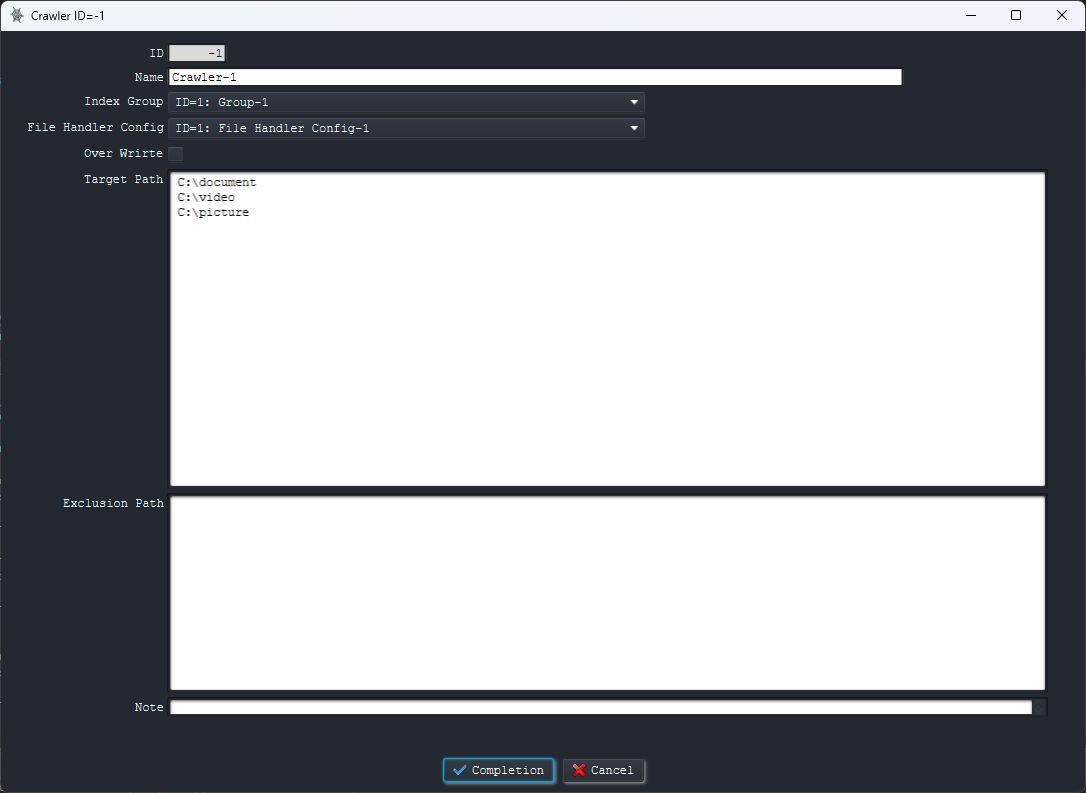Click the Note field's small scrollbar
Image resolution: width=1086 pixels, height=793 pixels.
coord(1039,707)
